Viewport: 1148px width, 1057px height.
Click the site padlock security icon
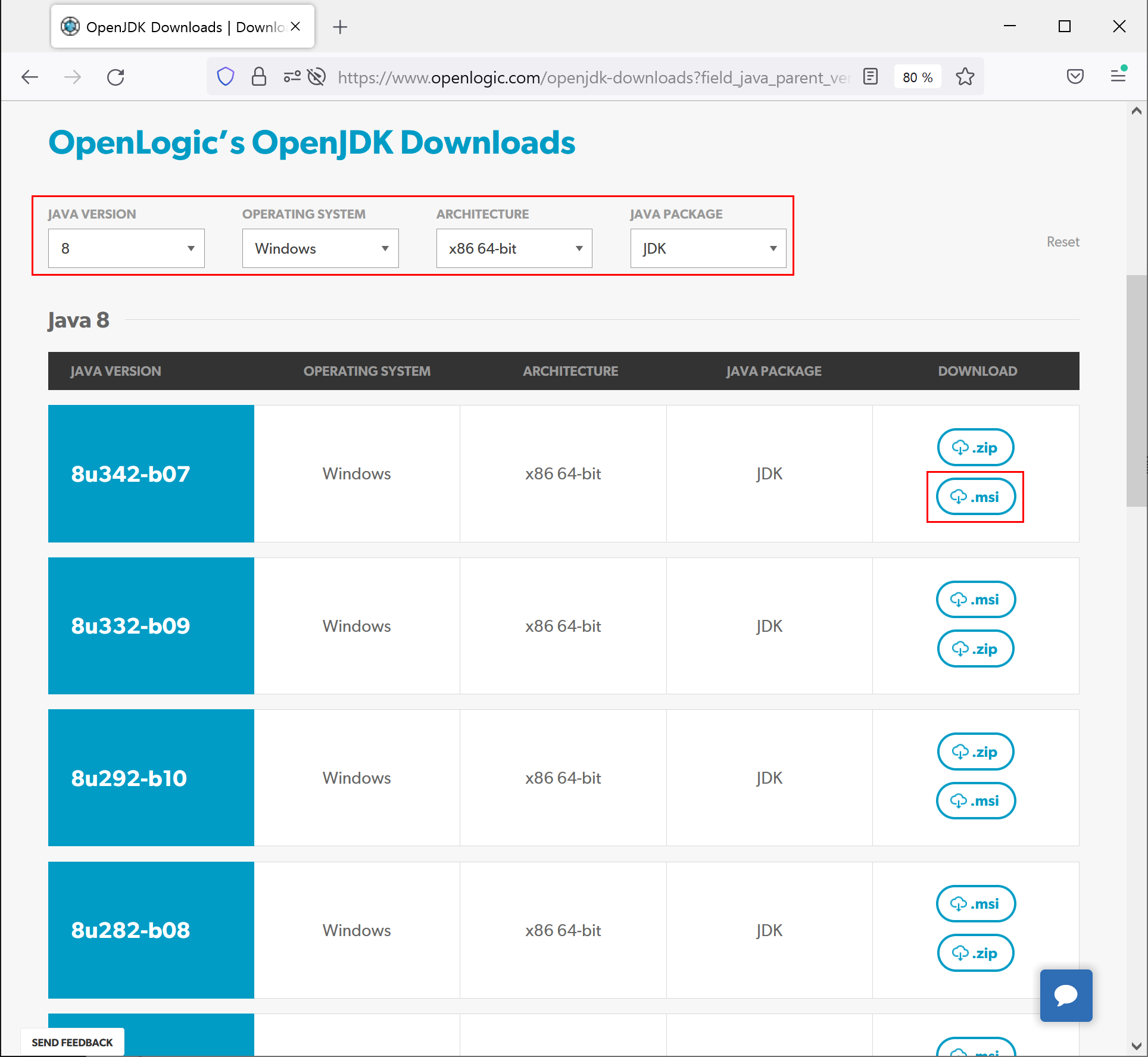point(258,77)
